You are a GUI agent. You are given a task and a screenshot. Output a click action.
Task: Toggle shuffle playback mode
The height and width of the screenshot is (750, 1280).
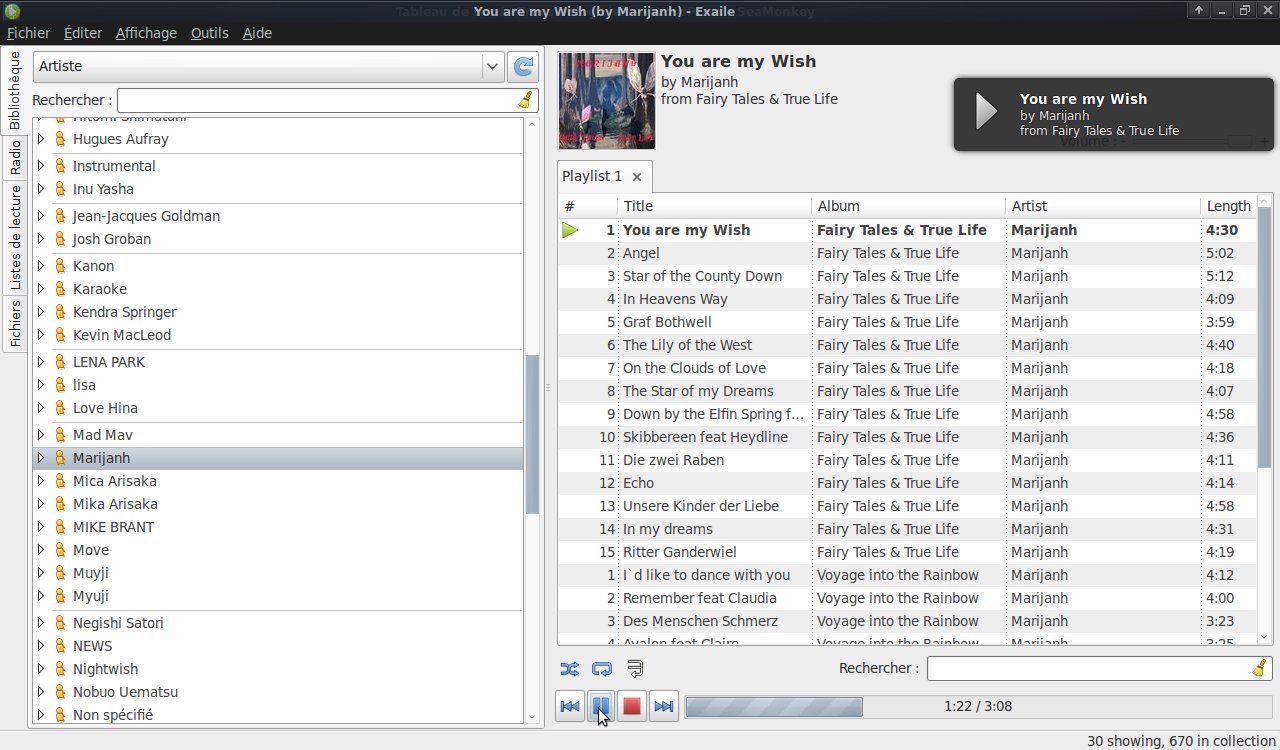pos(570,669)
